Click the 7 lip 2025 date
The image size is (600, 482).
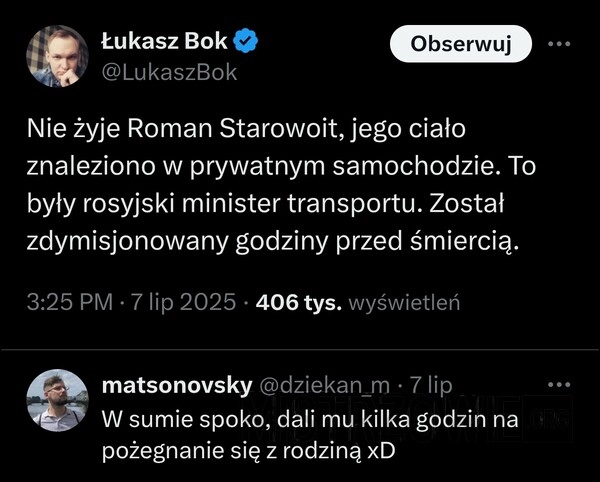point(183,302)
